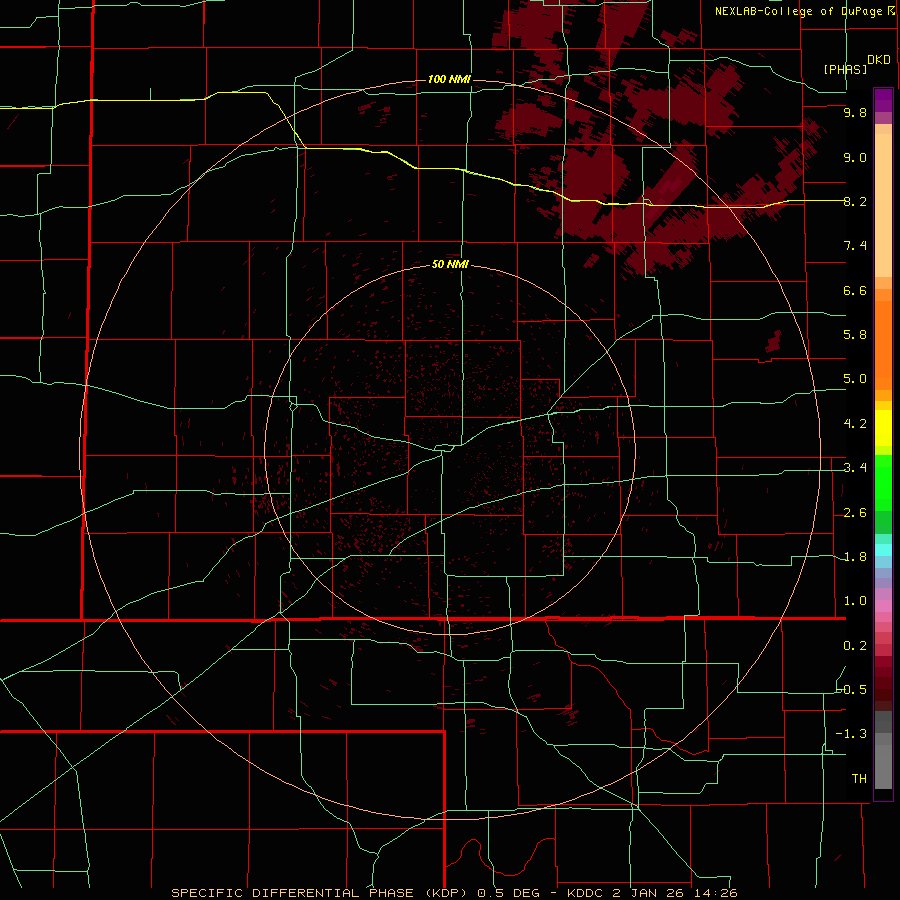Select the 5.8 value on color scale

855,335
